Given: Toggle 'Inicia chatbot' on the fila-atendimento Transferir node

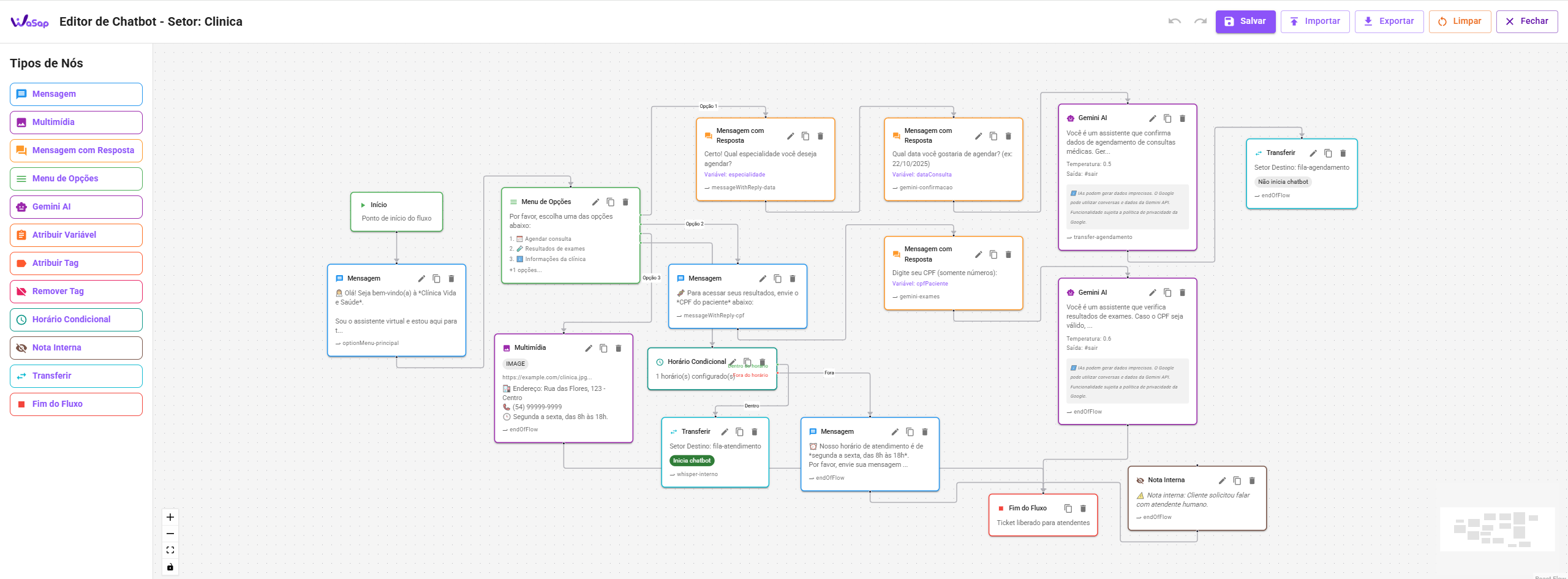Looking at the screenshot, I should (692, 460).
